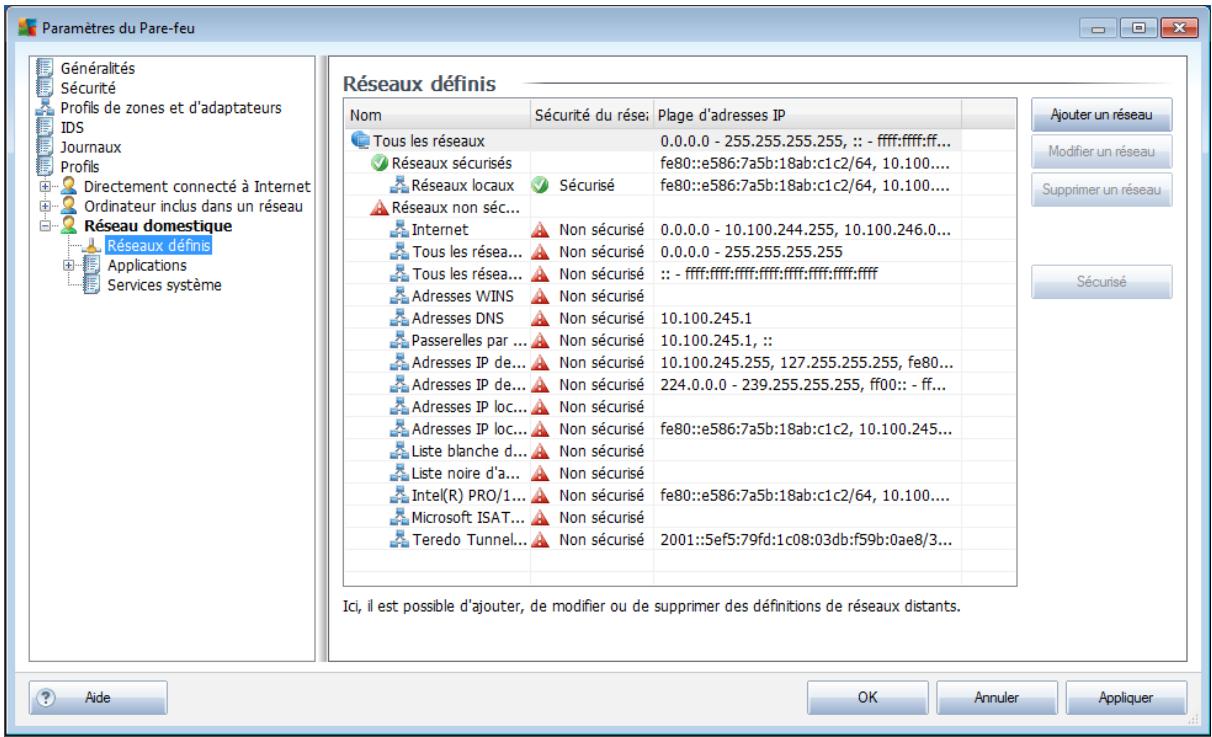1212x737 pixels.
Task: Click the Services système node icon
Action: [x=91, y=284]
